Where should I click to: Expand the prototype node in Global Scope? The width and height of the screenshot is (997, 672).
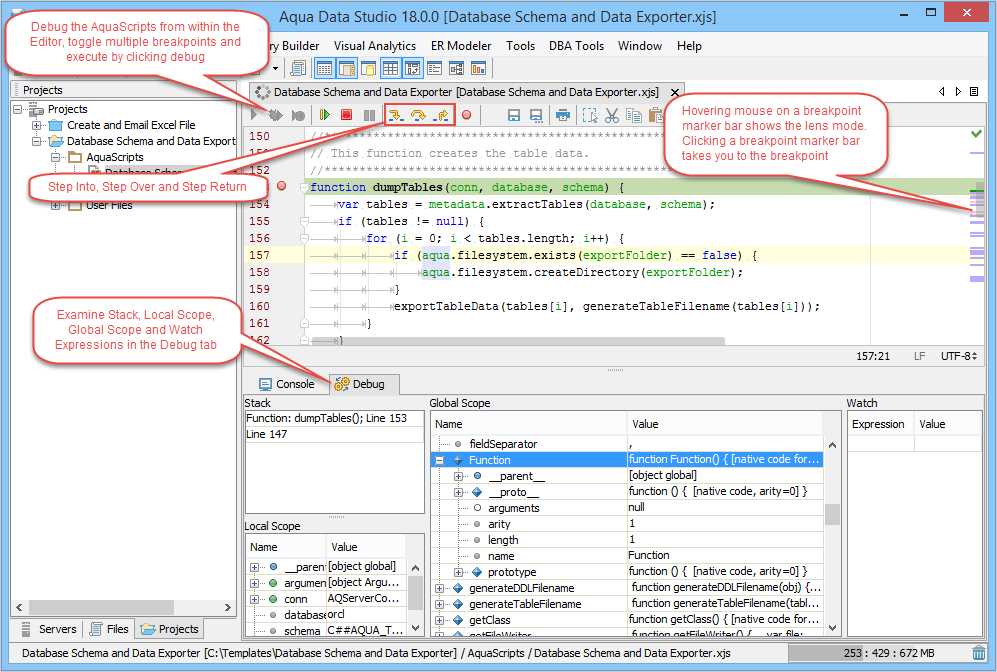tap(458, 572)
